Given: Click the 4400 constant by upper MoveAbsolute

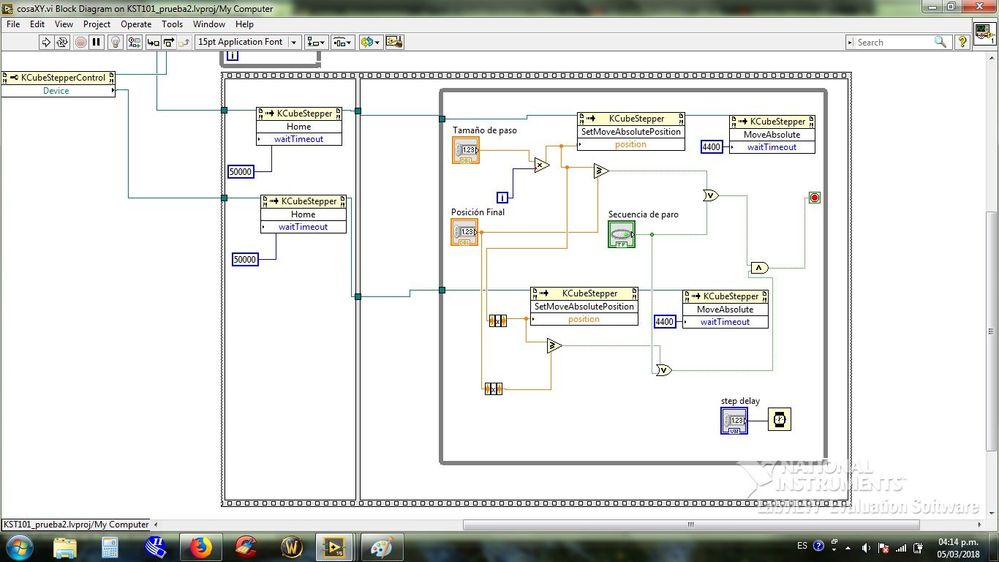Looking at the screenshot, I should coord(712,147).
